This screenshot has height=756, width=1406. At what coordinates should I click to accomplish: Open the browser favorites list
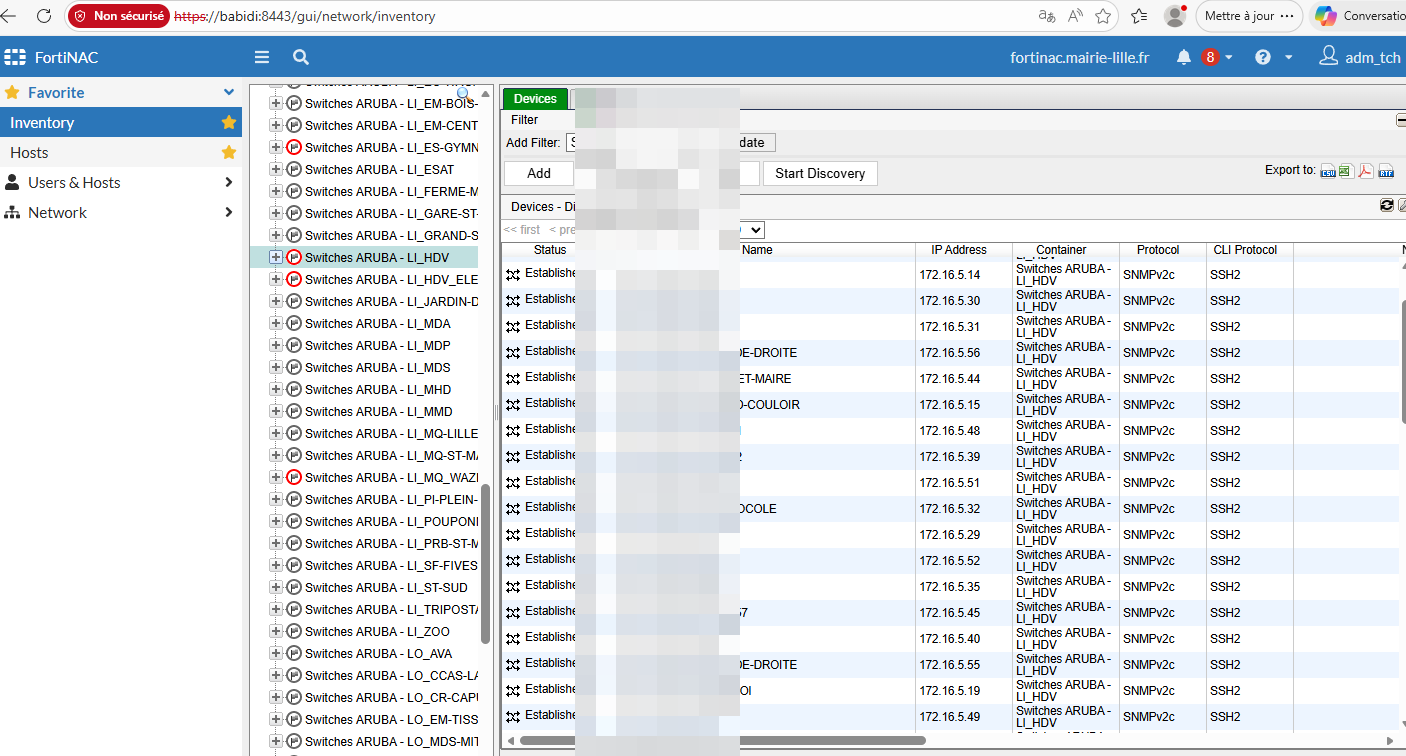(x=1139, y=16)
